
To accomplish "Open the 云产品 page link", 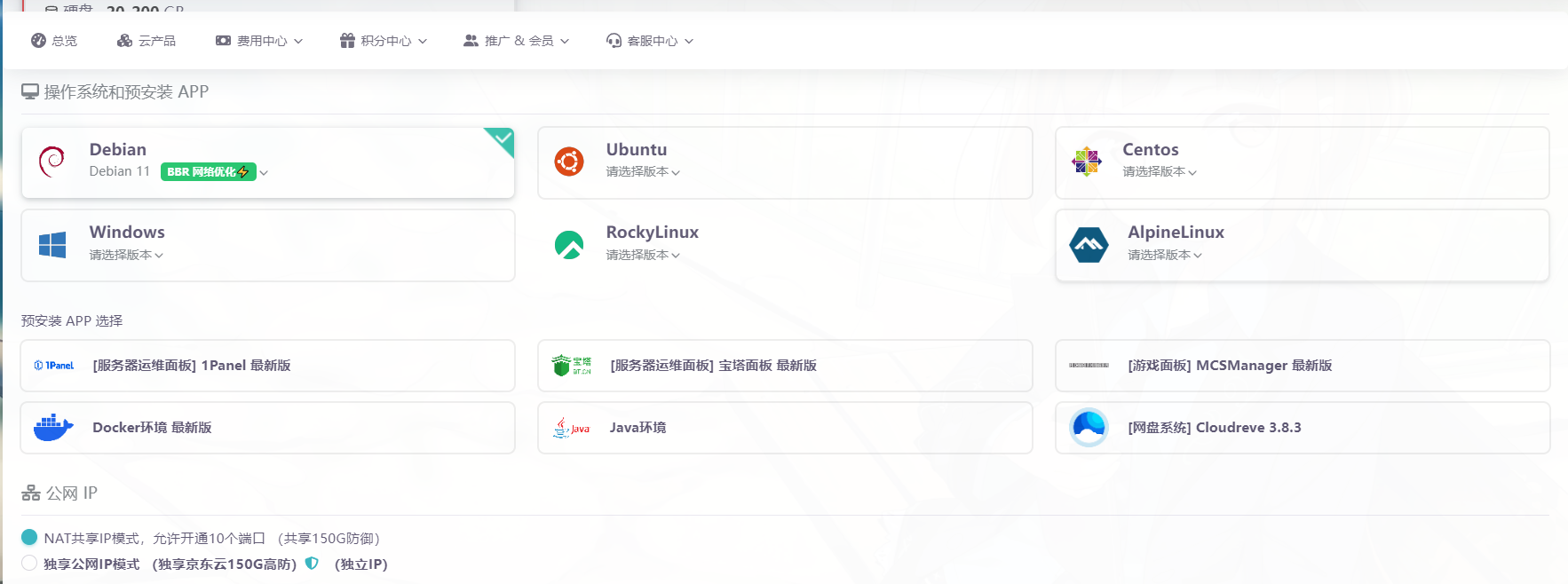I will tap(147, 41).
